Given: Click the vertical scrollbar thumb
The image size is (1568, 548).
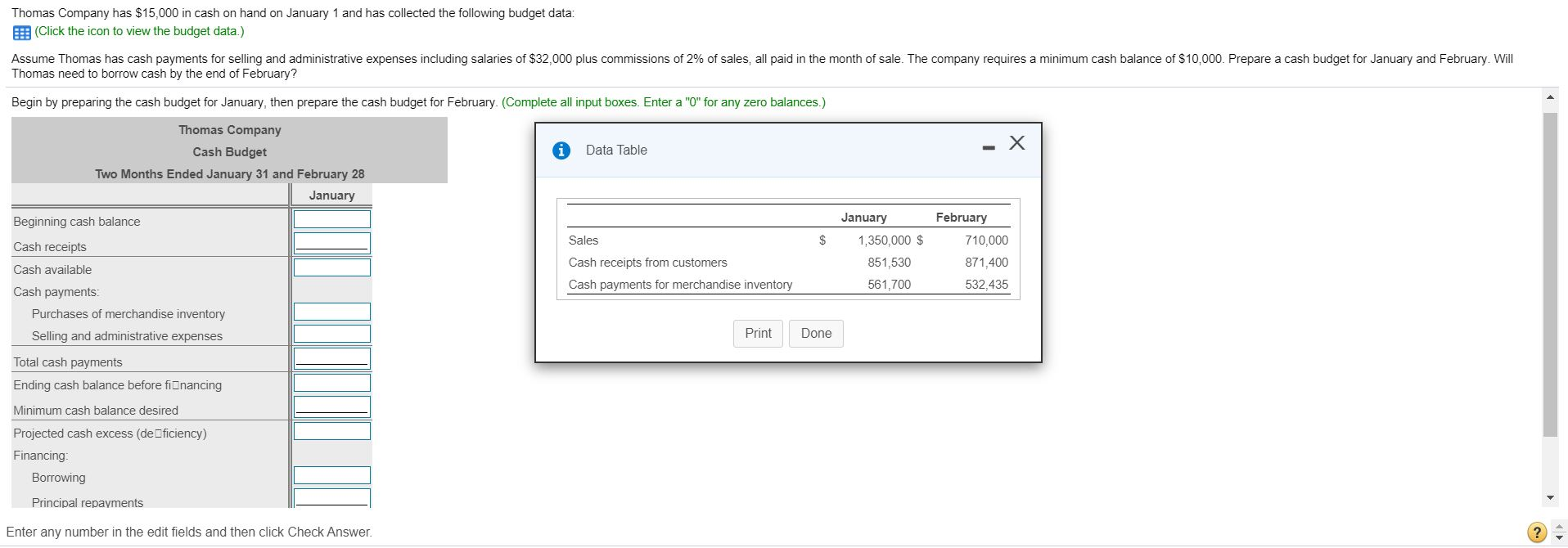Looking at the screenshot, I should click(1549, 274).
